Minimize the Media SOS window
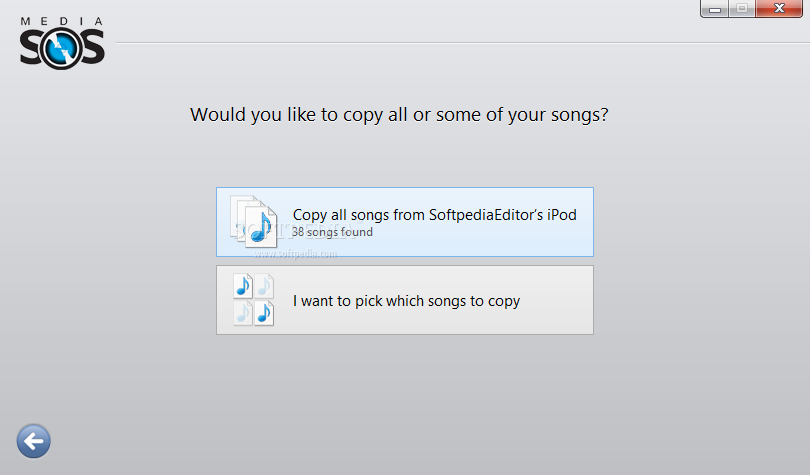 point(715,9)
